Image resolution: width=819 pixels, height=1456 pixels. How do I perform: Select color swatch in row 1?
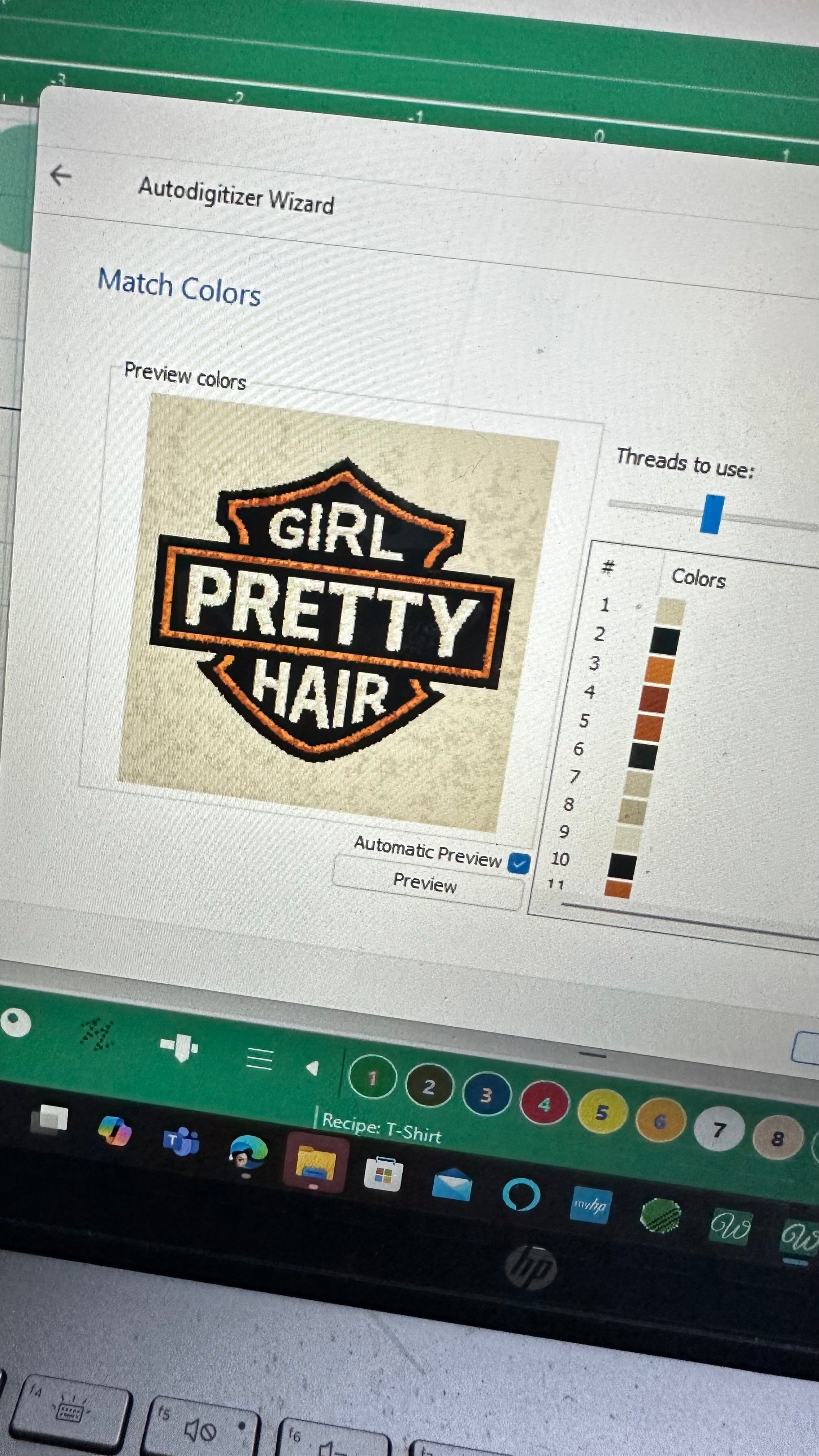[x=671, y=612]
